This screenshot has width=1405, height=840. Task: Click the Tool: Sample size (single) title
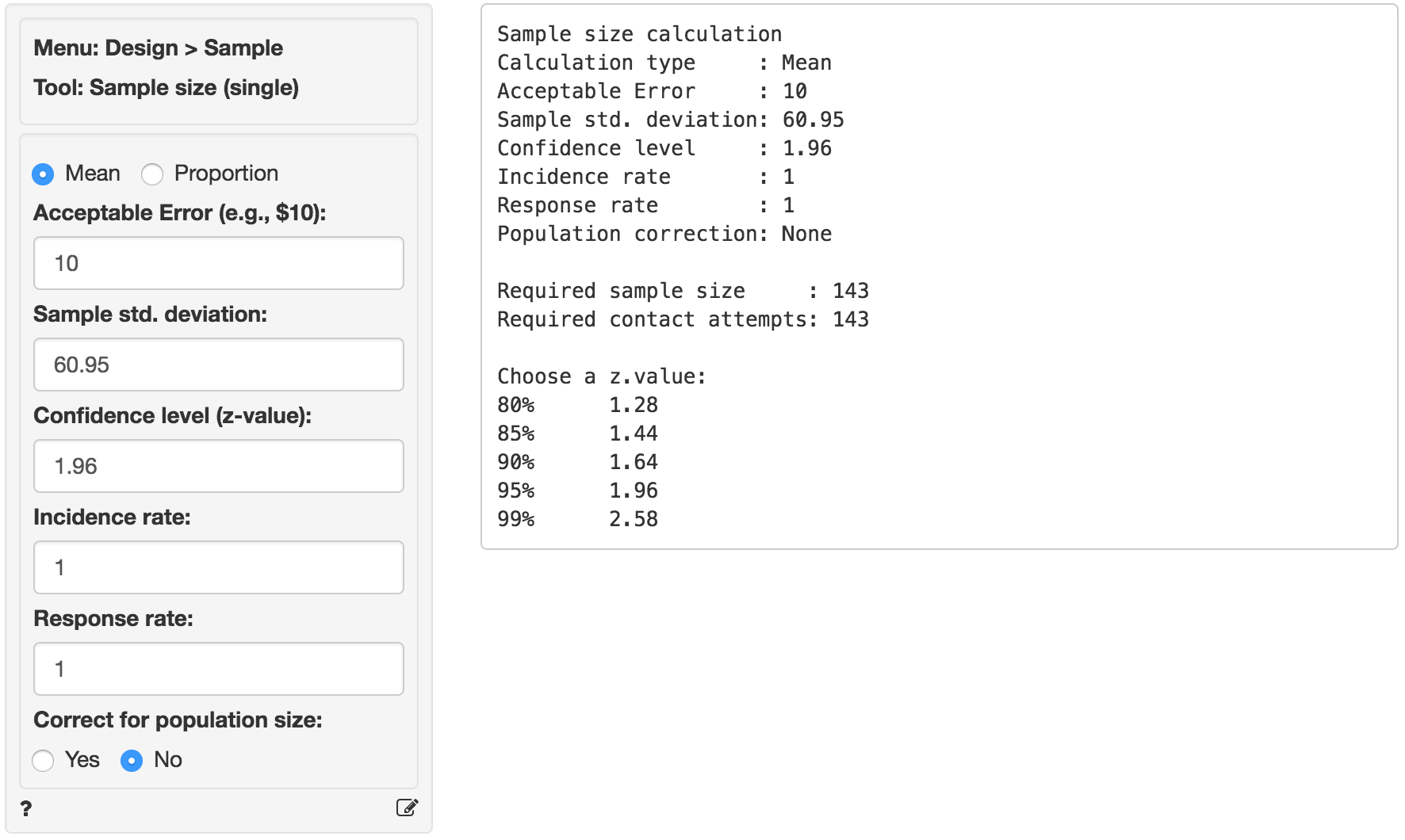pyautogui.click(x=166, y=88)
